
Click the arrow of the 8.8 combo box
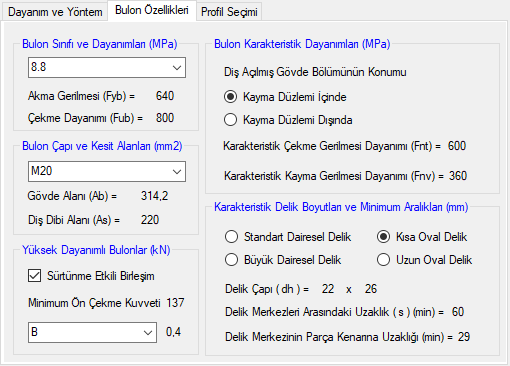177,68
